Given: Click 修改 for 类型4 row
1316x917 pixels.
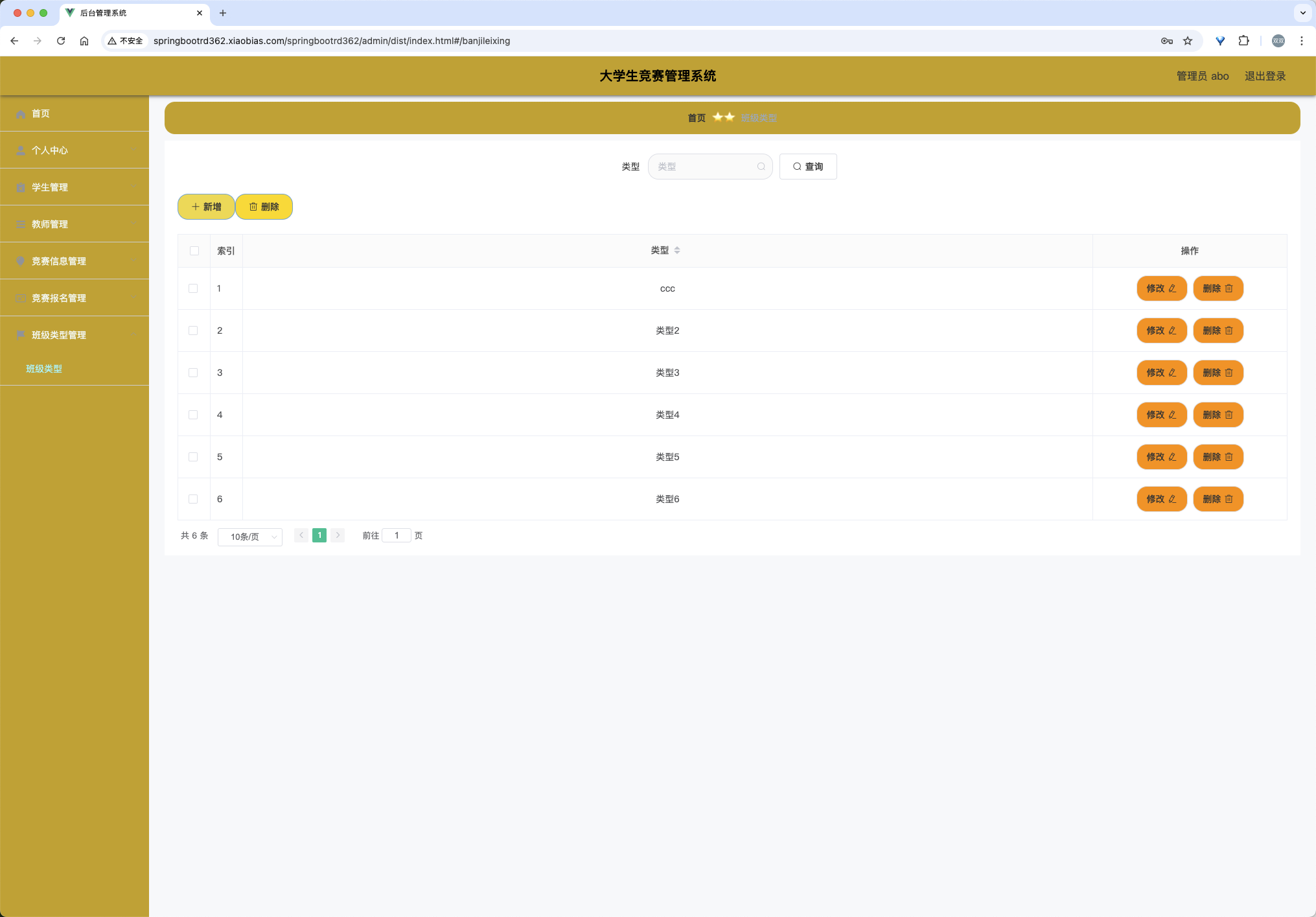Looking at the screenshot, I should click(1162, 415).
